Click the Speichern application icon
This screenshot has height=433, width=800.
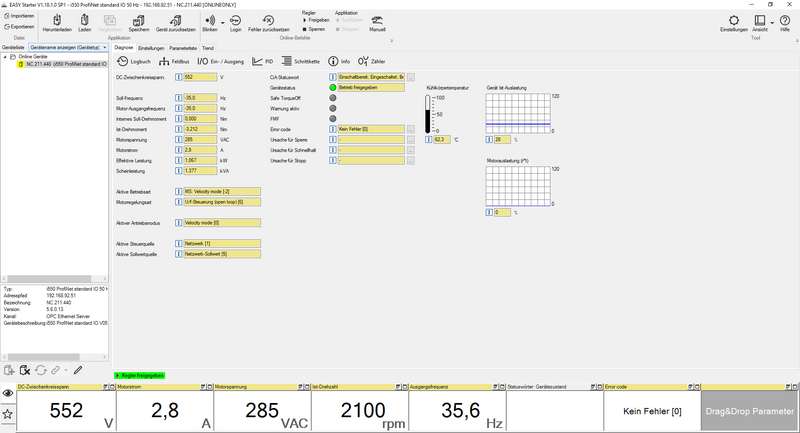pyautogui.click(x=139, y=20)
